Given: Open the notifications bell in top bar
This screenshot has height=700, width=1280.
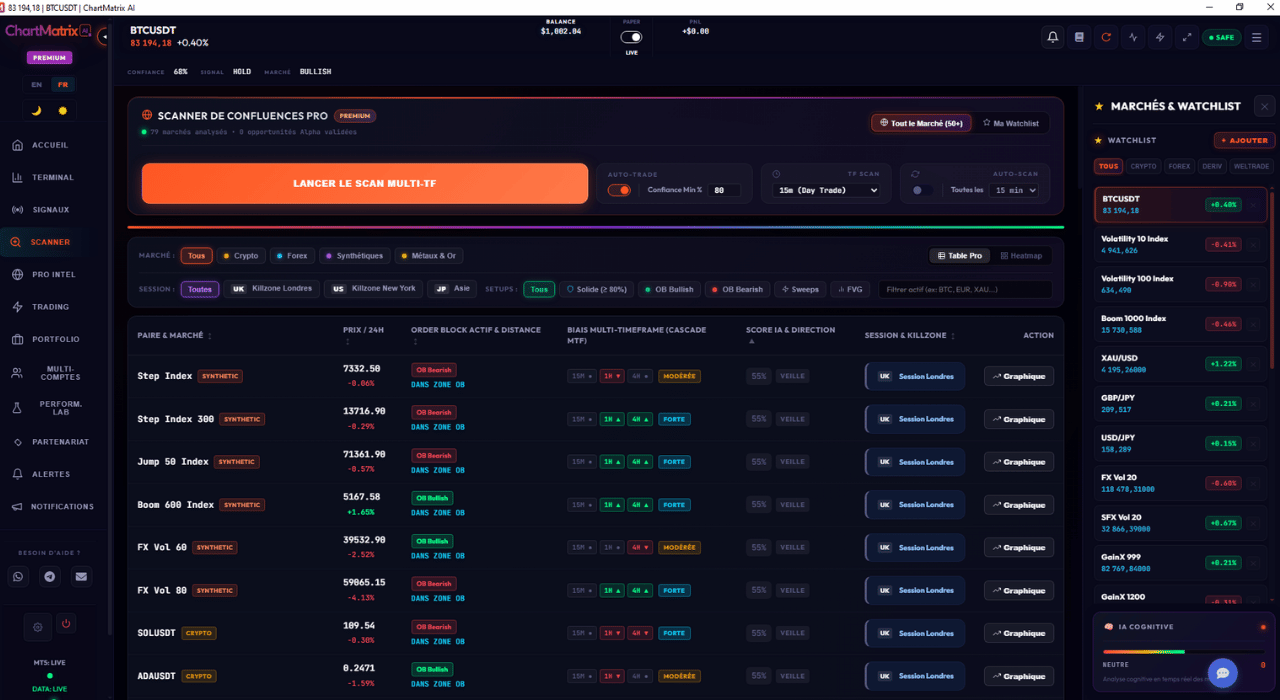Looking at the screenshot, I should click(1053, 37).
